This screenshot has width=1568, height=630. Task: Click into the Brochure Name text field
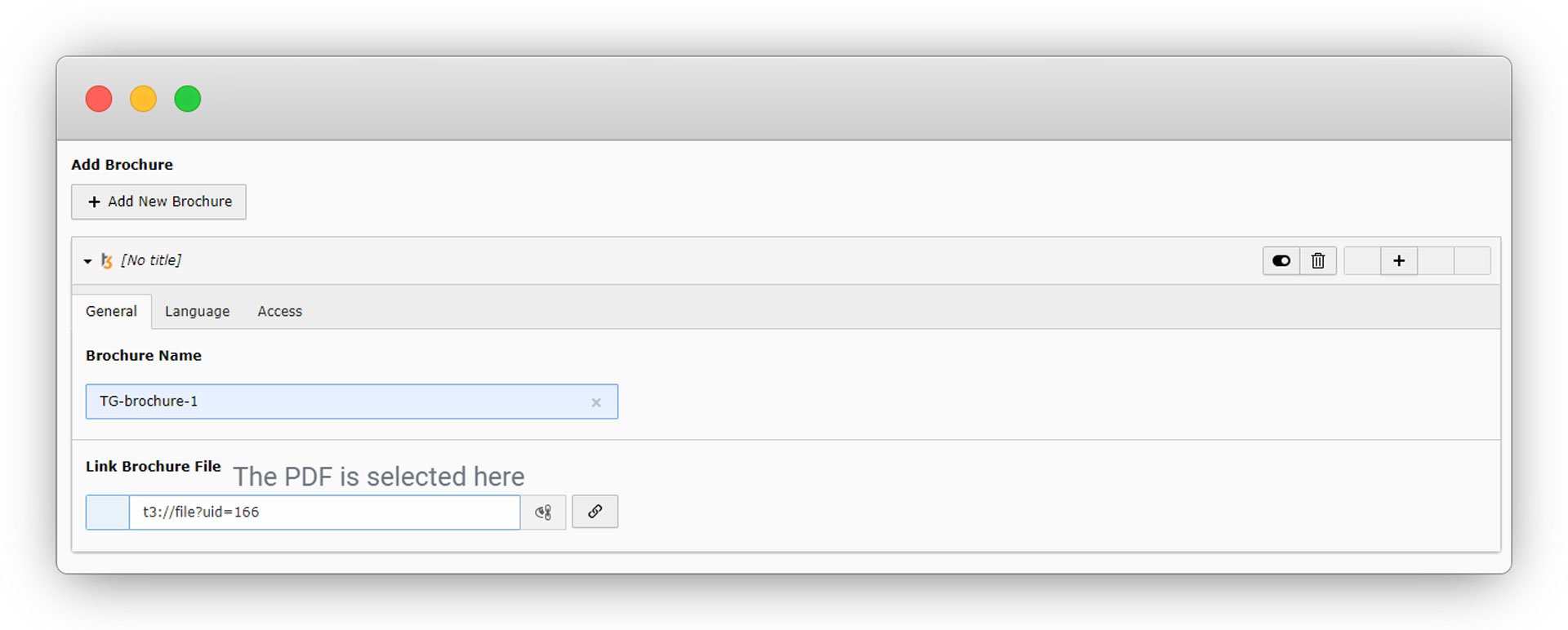(x=335, y=402)
